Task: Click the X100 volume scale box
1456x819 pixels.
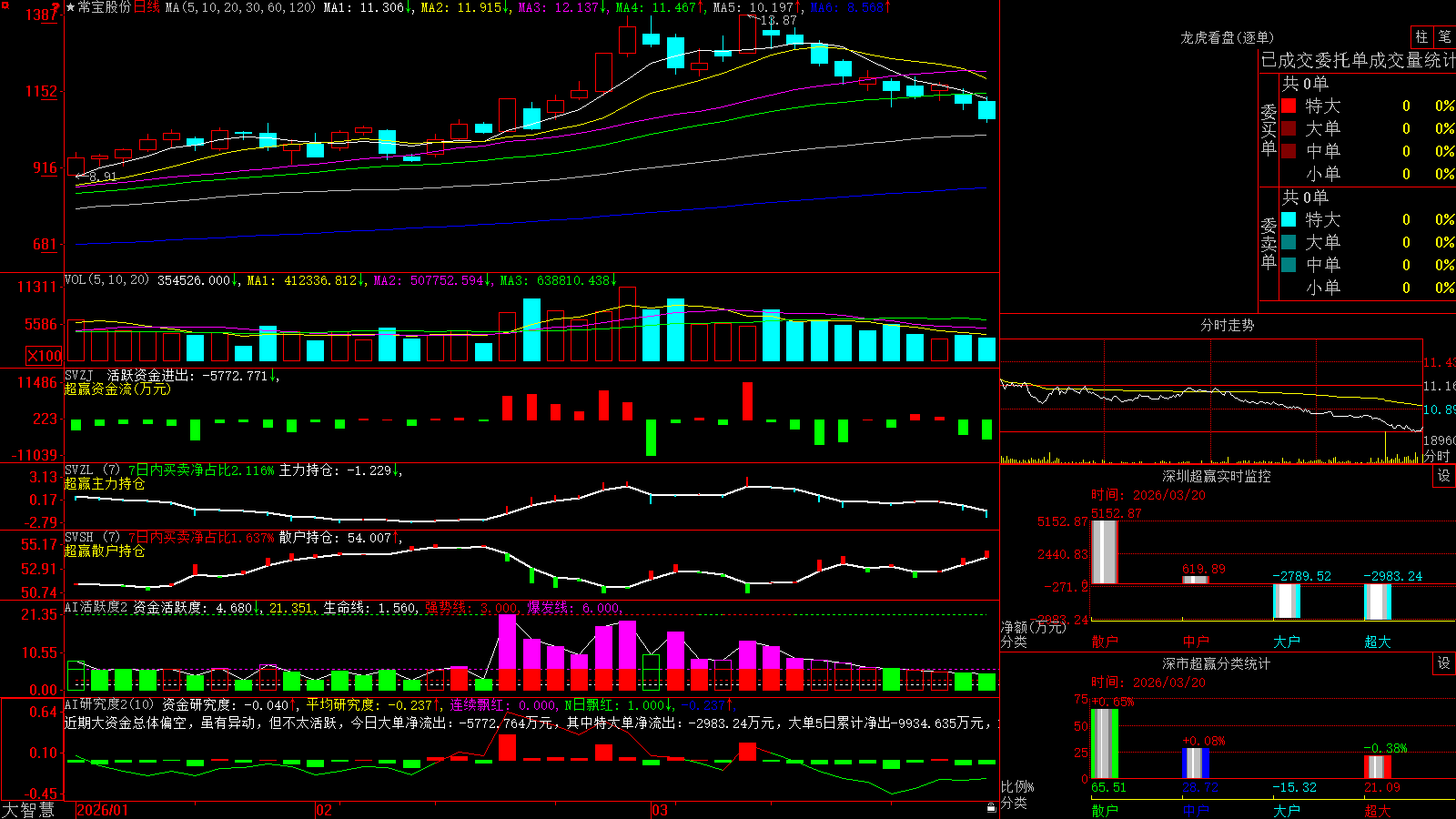Action: (45, 356)
